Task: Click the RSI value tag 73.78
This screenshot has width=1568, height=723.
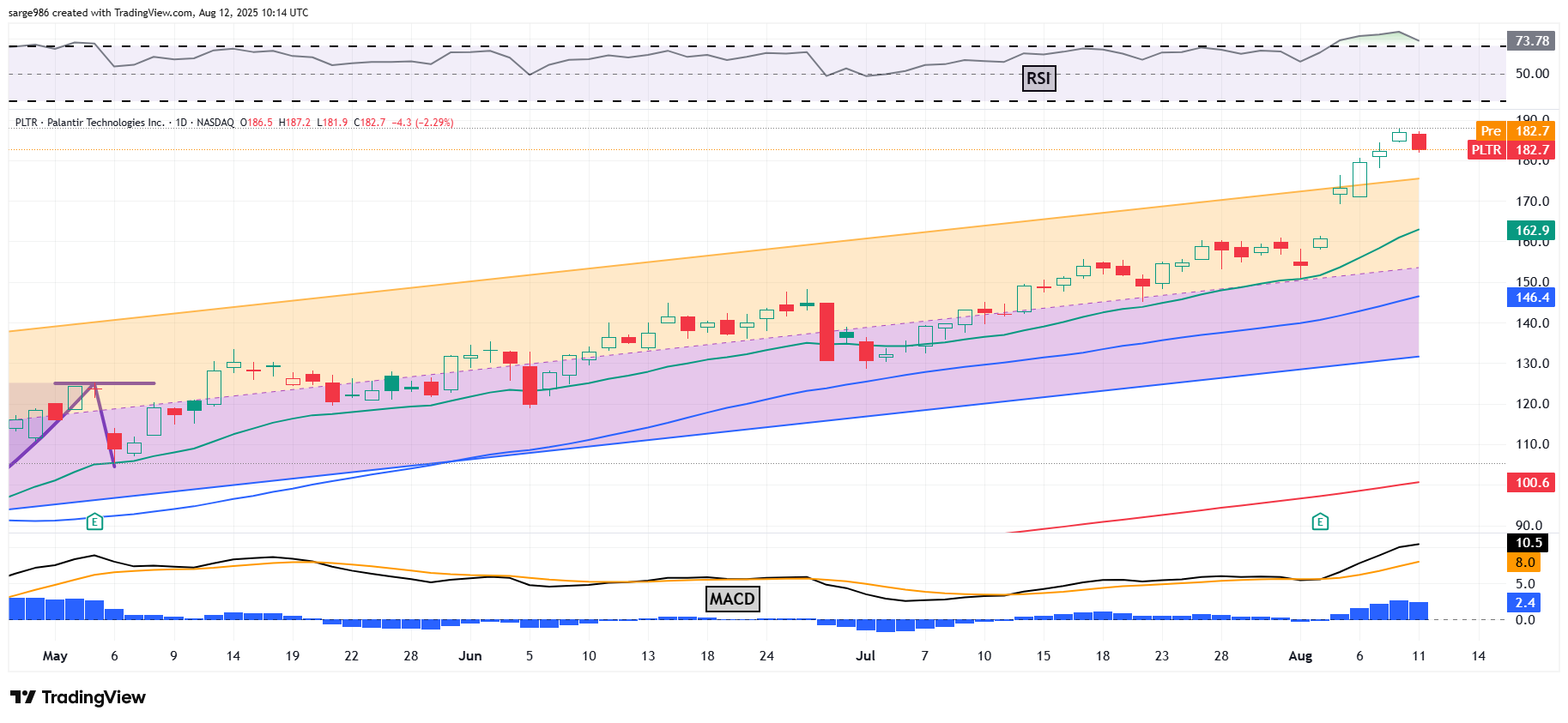Action: 1532,41
